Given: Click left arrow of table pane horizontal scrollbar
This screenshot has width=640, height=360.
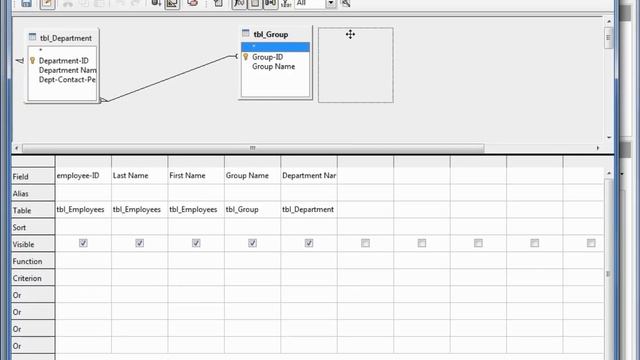Looking at the screenshot, I should [x=17, y=148].
